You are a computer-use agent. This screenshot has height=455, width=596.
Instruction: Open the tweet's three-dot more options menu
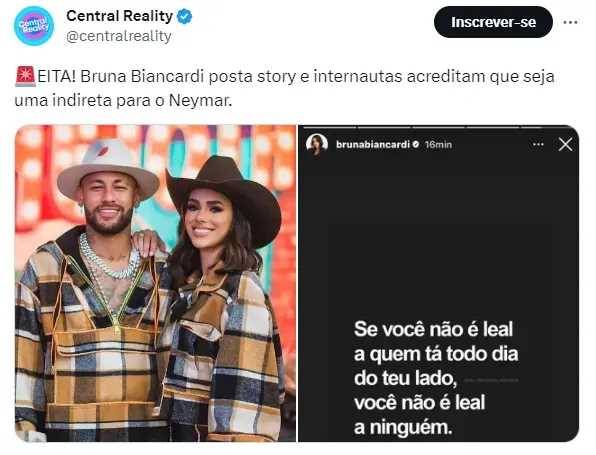pyautogui.click(x=570, y=22)
